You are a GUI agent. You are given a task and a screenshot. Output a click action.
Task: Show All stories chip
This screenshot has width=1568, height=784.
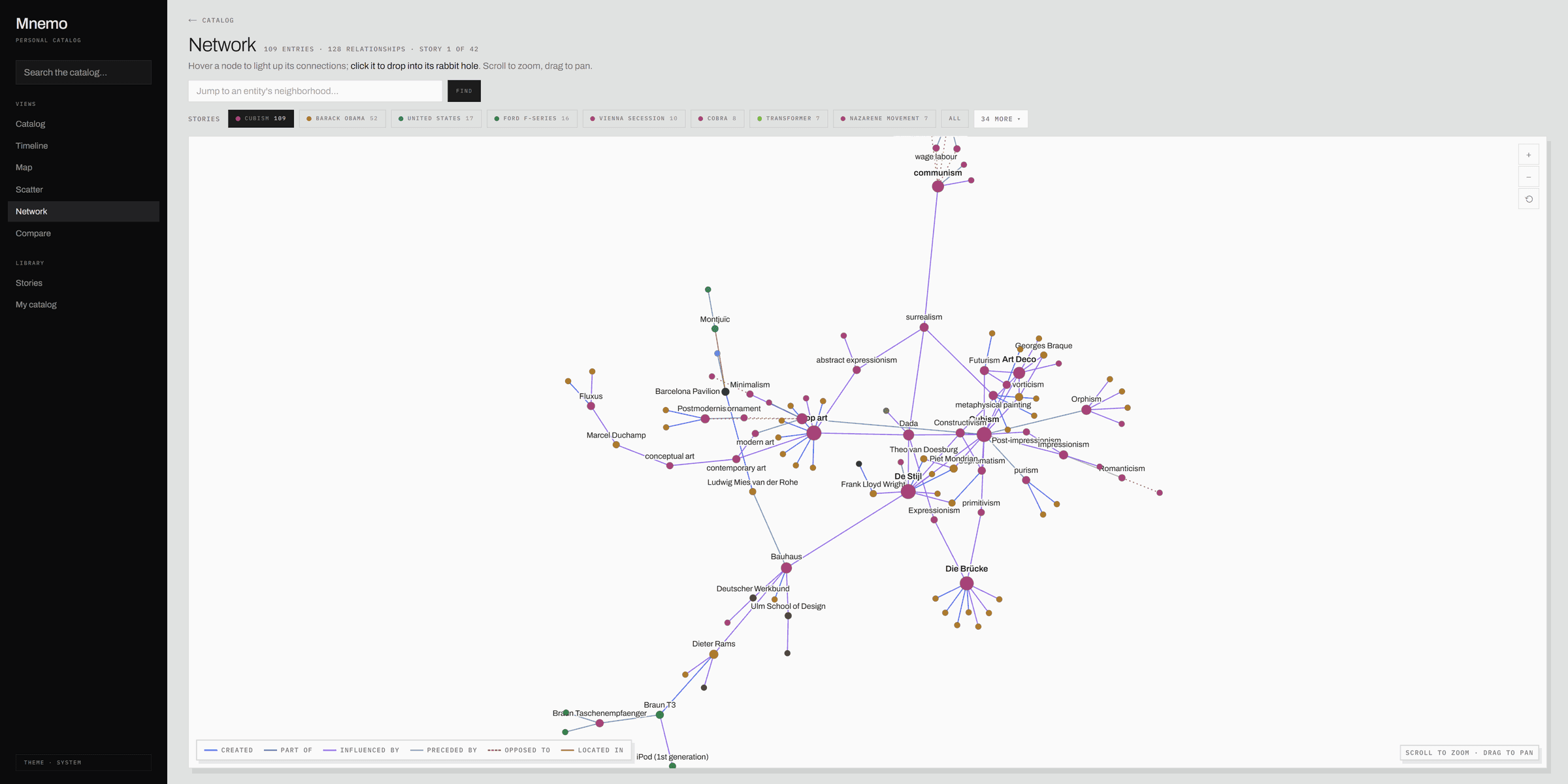955,119
